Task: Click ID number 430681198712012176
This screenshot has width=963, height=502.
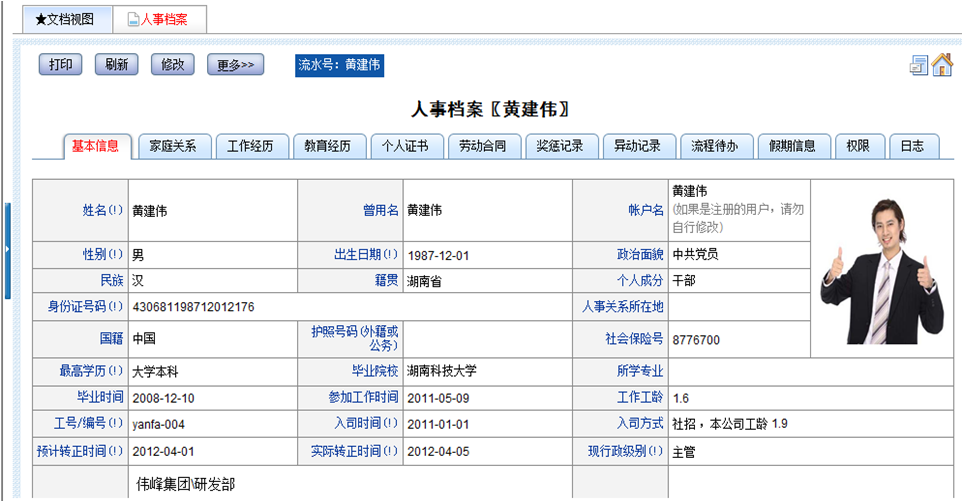Action: pos(193,307)
